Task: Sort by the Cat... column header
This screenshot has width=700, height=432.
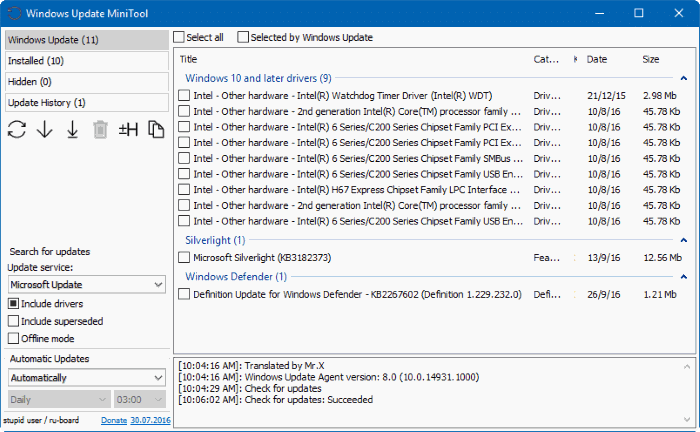Action: [x=546, y=59]
